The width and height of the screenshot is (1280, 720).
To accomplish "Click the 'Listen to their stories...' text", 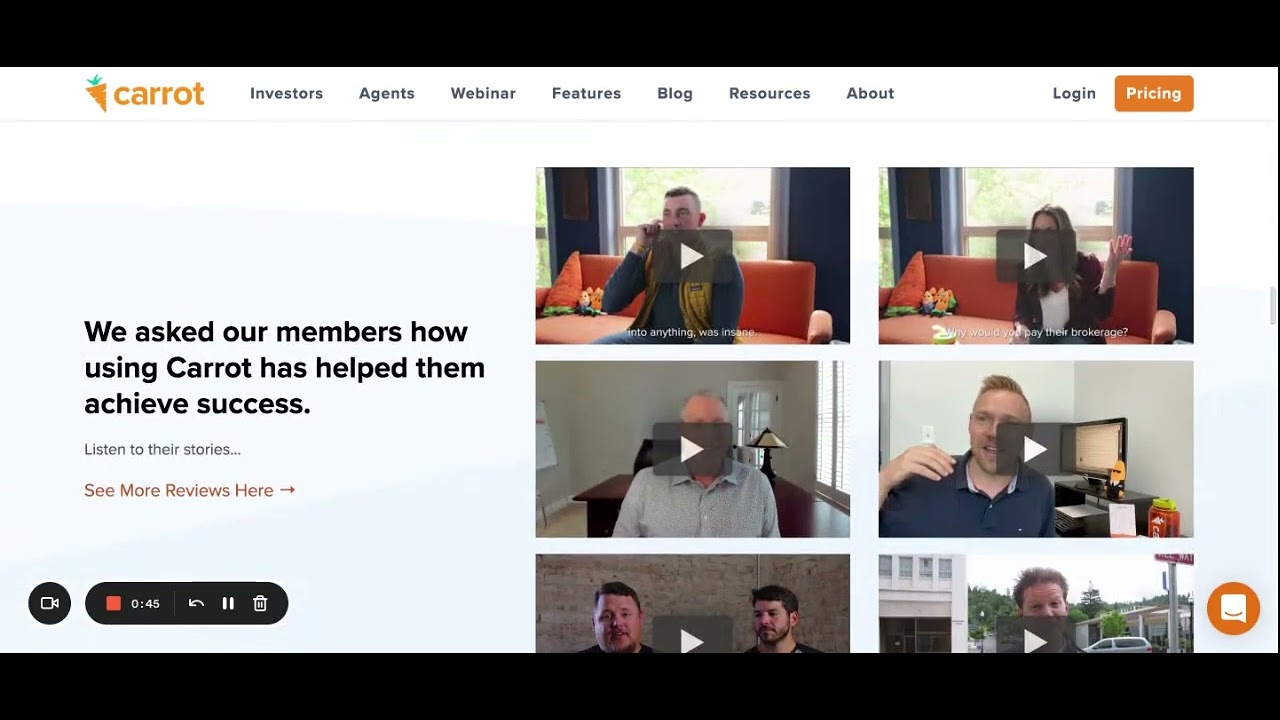I will [x=162, y=449].
